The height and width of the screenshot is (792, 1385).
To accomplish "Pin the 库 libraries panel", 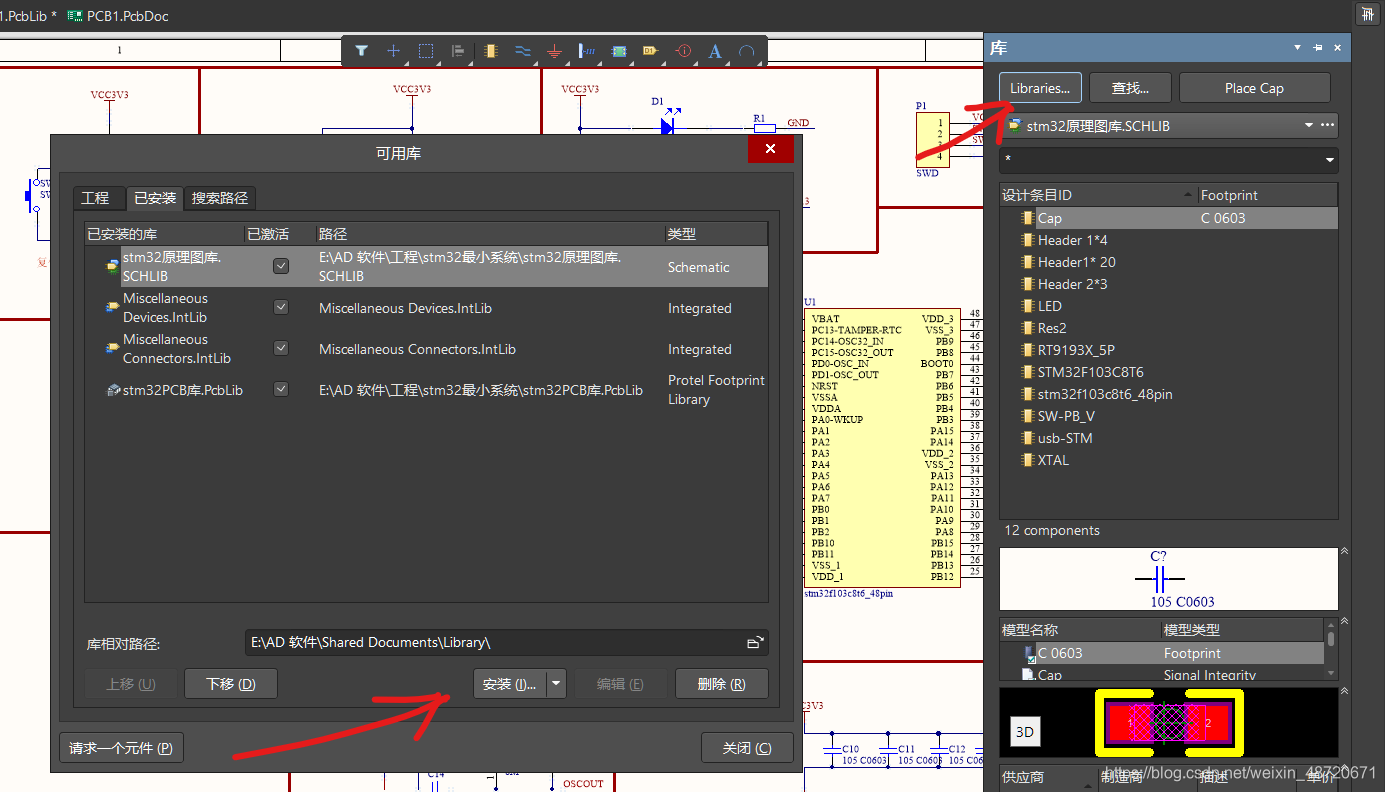I will click(x=1317, y=48).
